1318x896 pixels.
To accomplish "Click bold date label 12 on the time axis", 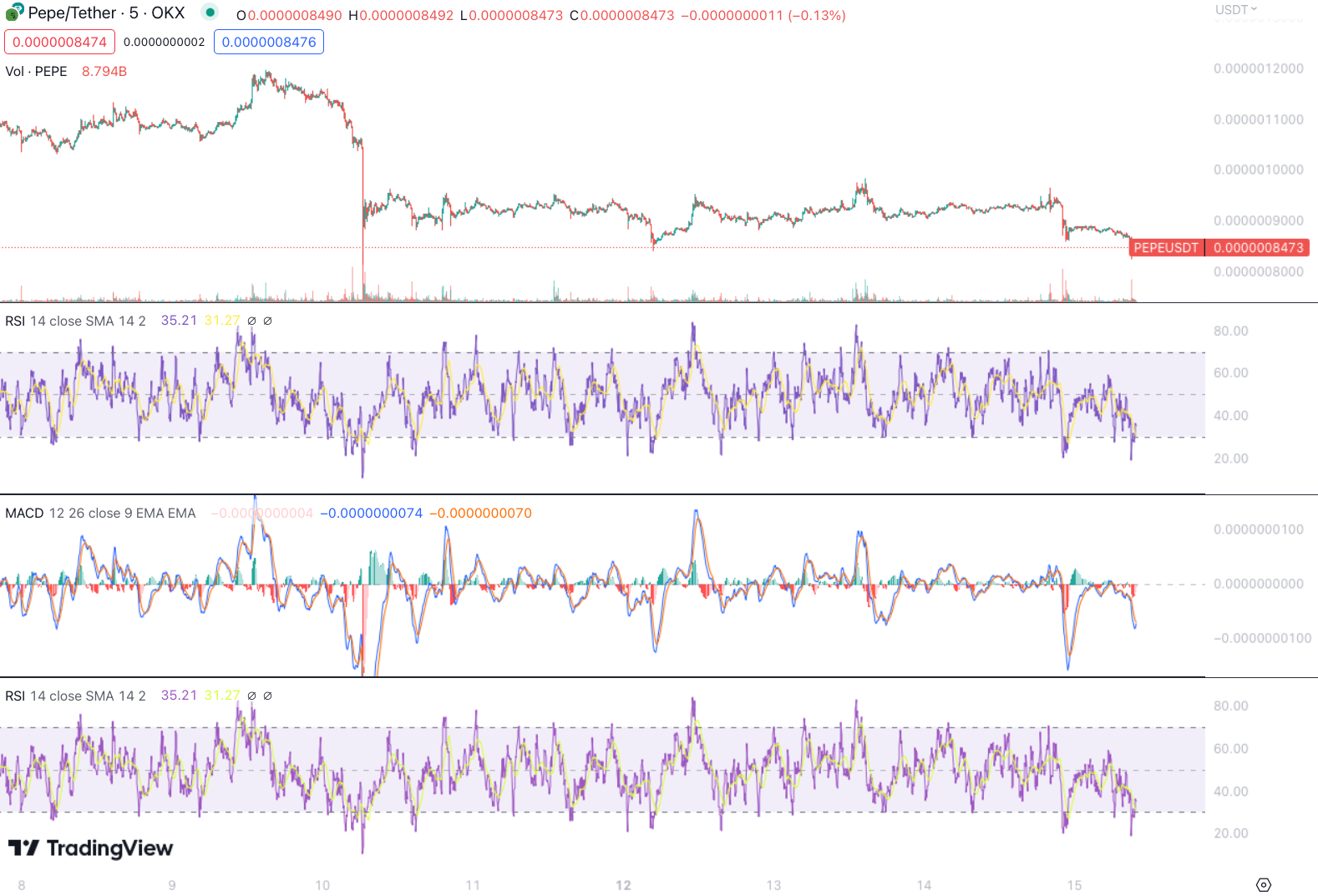I will (x=623, y=885).
